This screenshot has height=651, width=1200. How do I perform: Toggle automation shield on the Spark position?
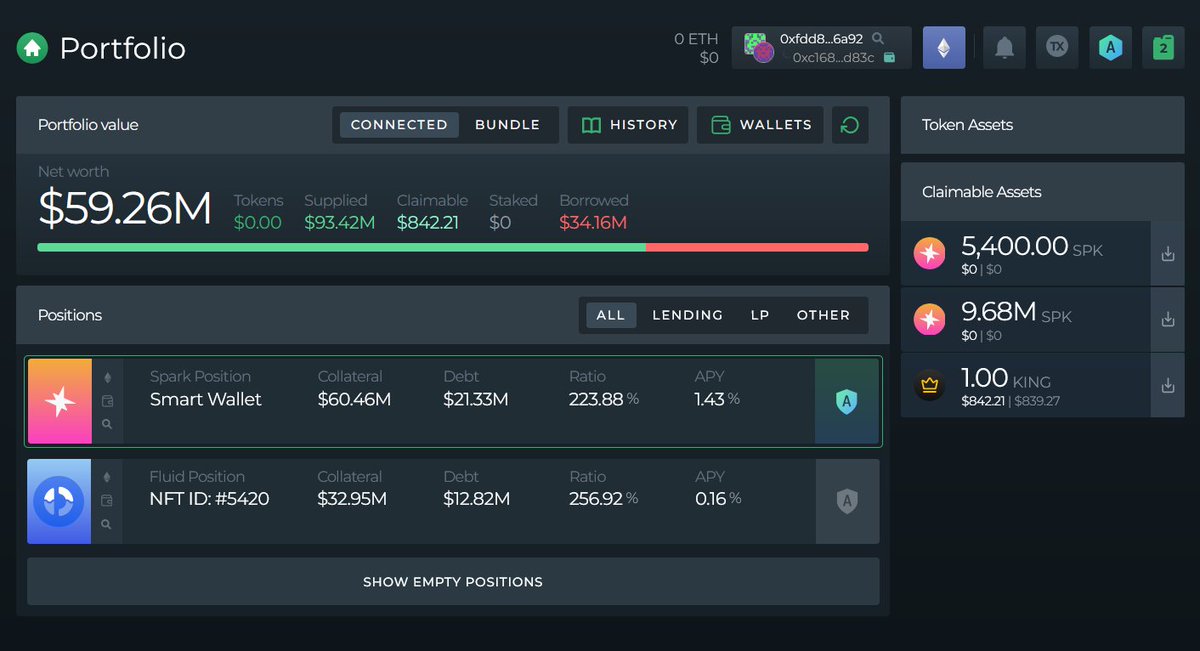847,400
